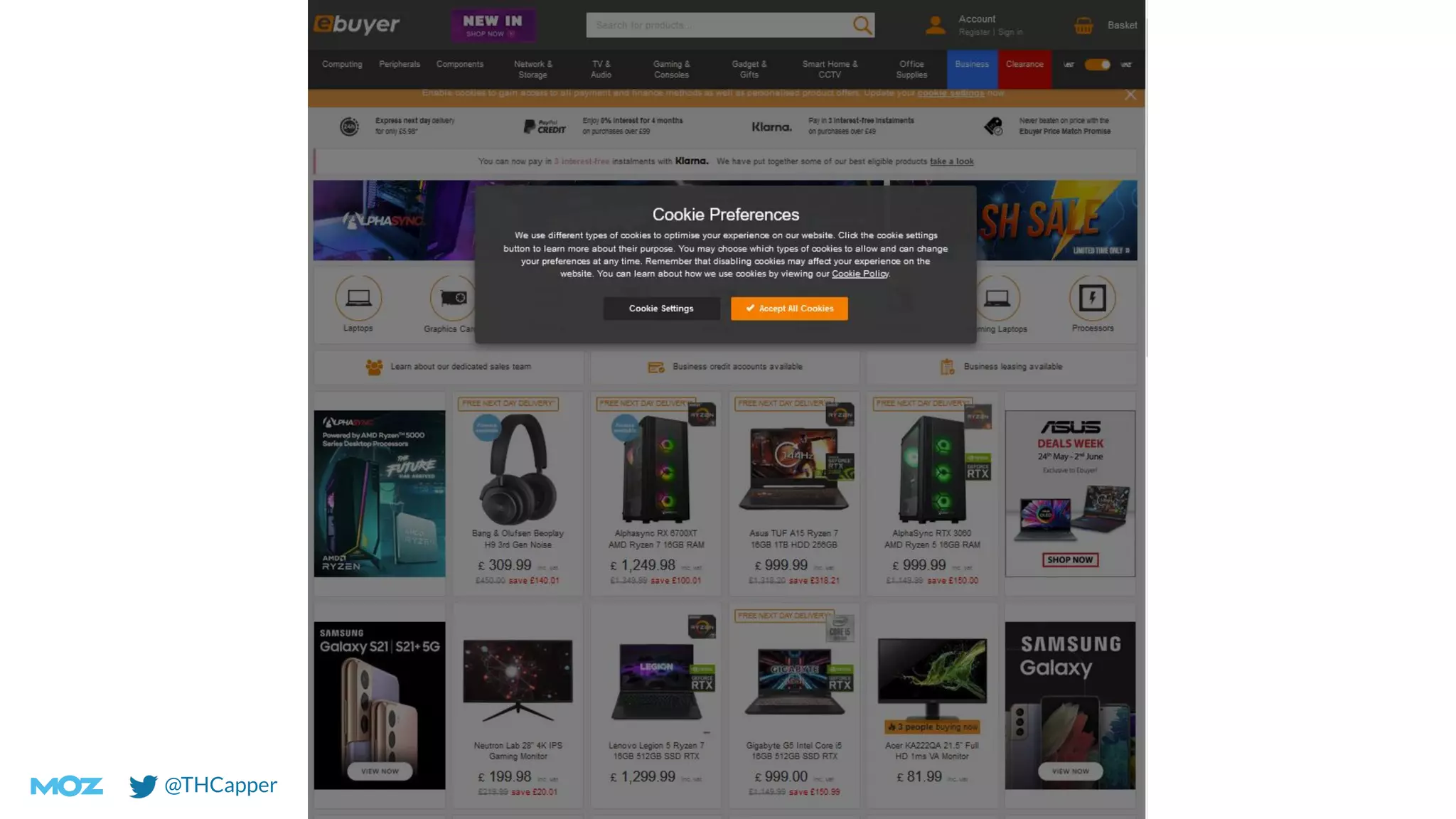Click the Klarna logo in benefits bar

pyautogui.click(x=771, y=127)
